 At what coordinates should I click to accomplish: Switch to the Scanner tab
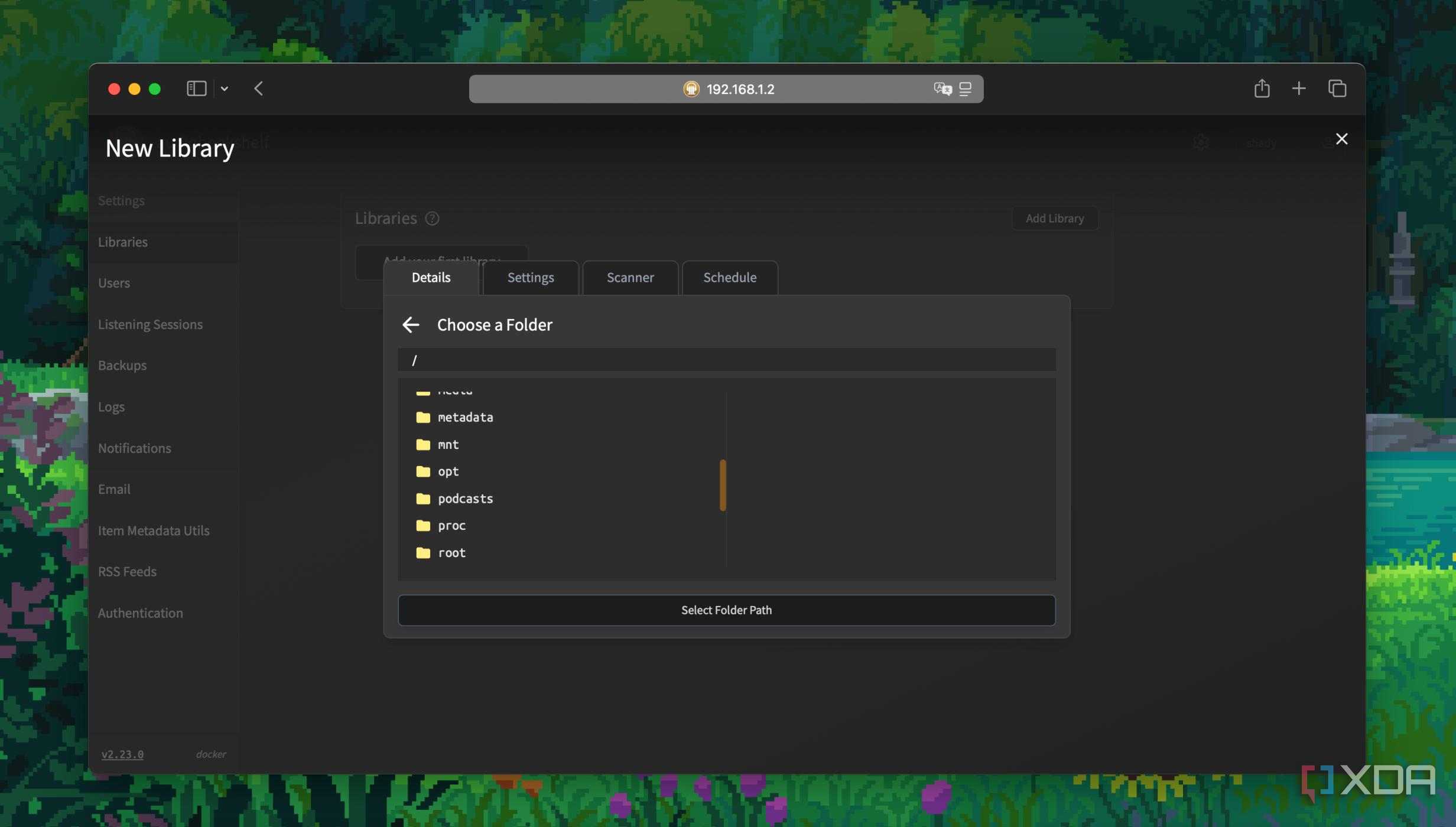630,278
